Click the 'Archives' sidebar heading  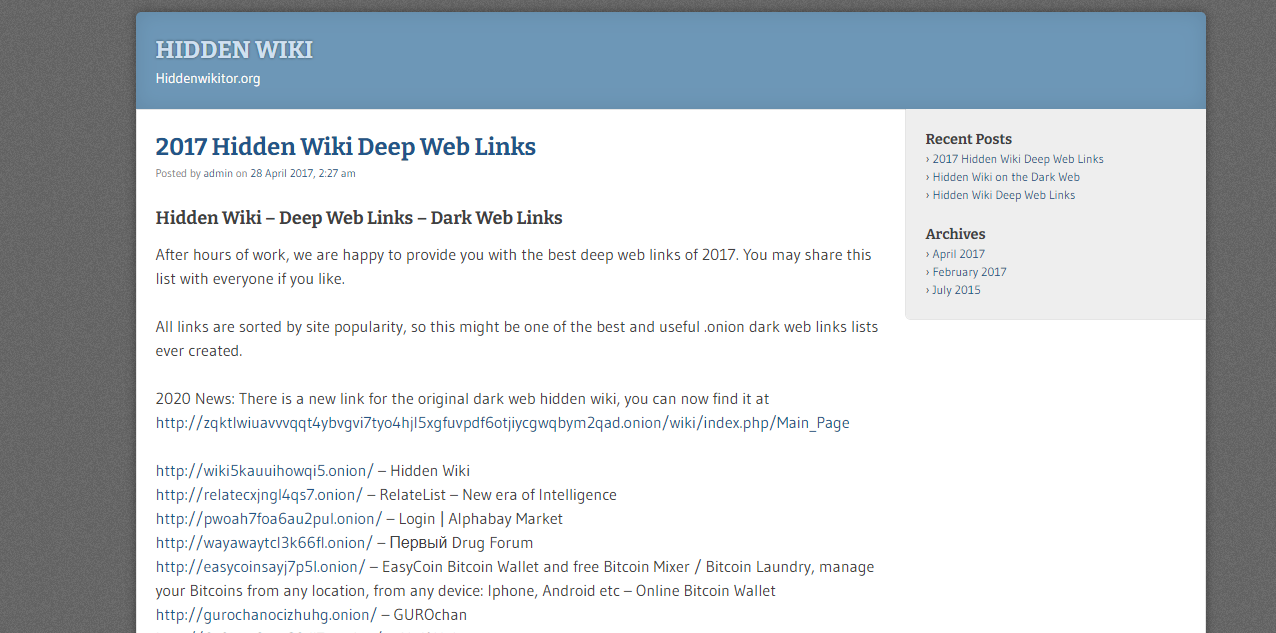coord(955,234)
